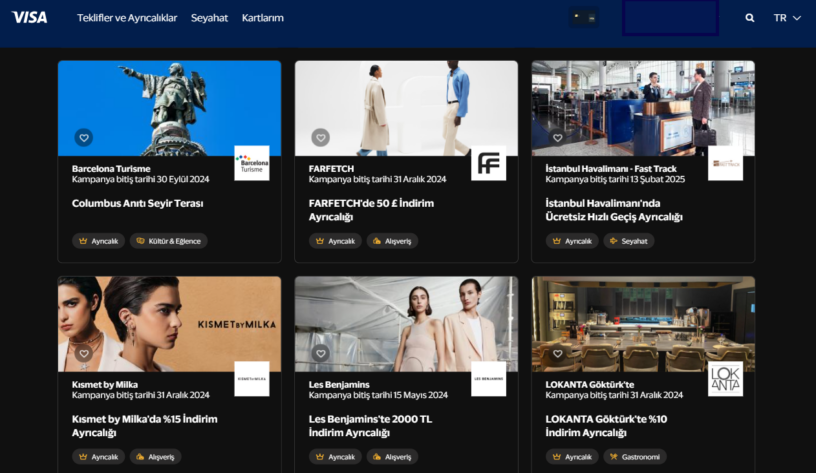Image resolution: width=816 pixels, height=473 pixels.
Task: Click the Les Benjamins logo tile
Action: click(x=489, y=379)
